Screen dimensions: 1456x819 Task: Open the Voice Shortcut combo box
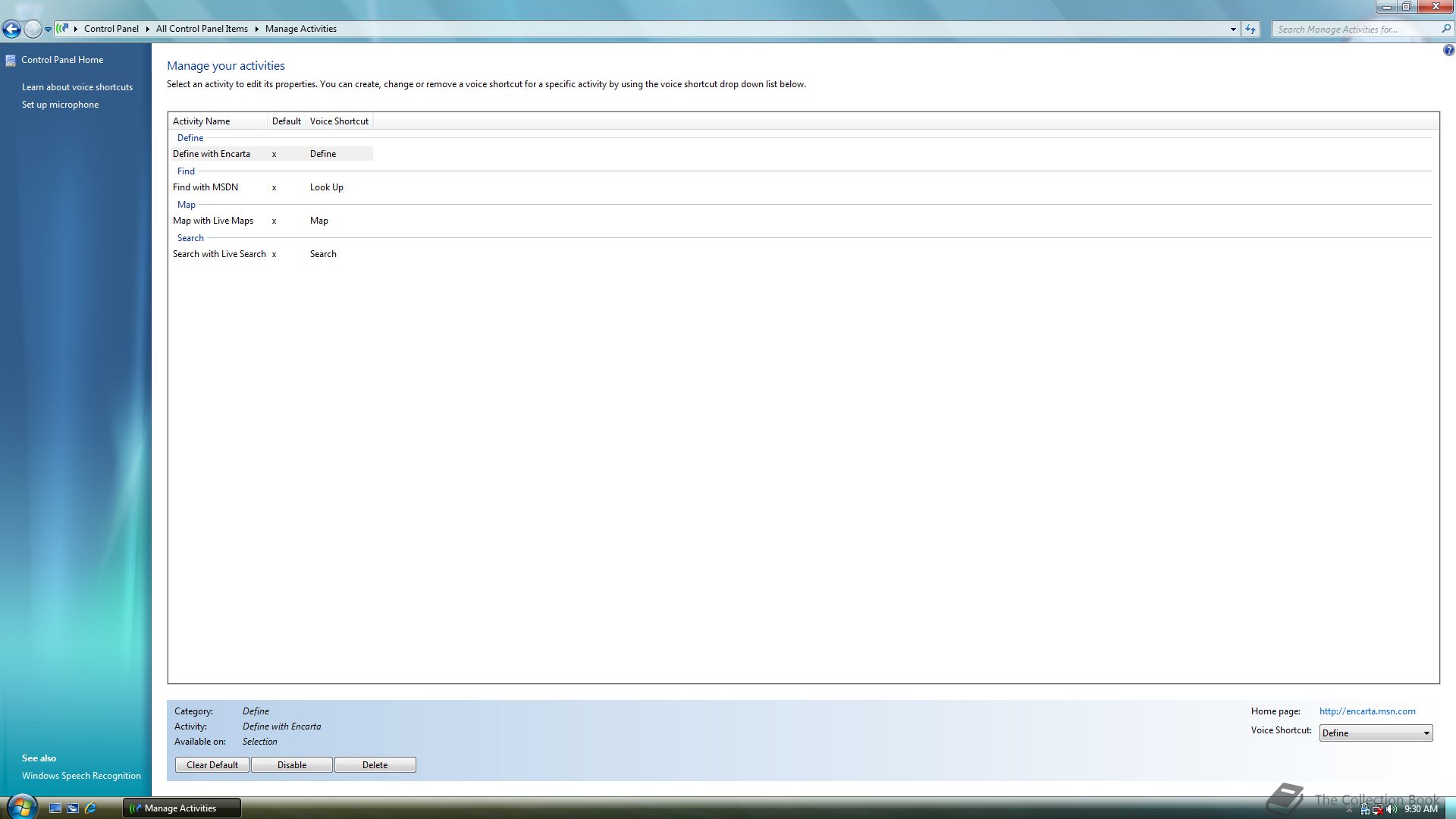pos(1376,733)
